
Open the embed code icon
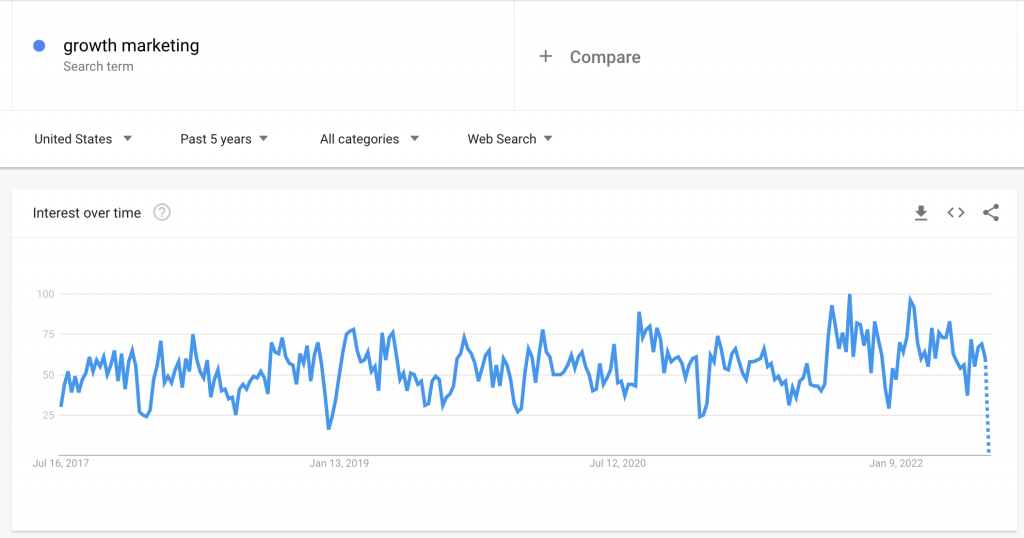[x=956, y=213]
